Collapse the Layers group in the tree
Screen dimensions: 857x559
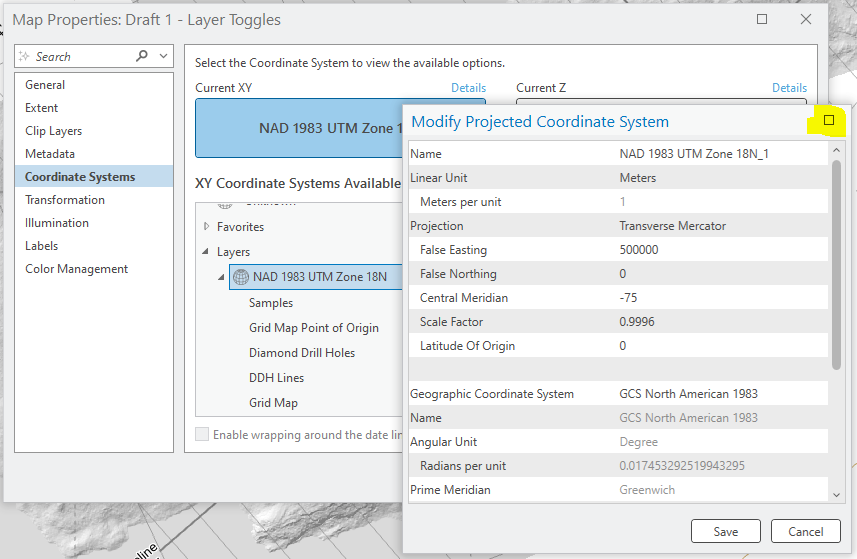point(207,252)
